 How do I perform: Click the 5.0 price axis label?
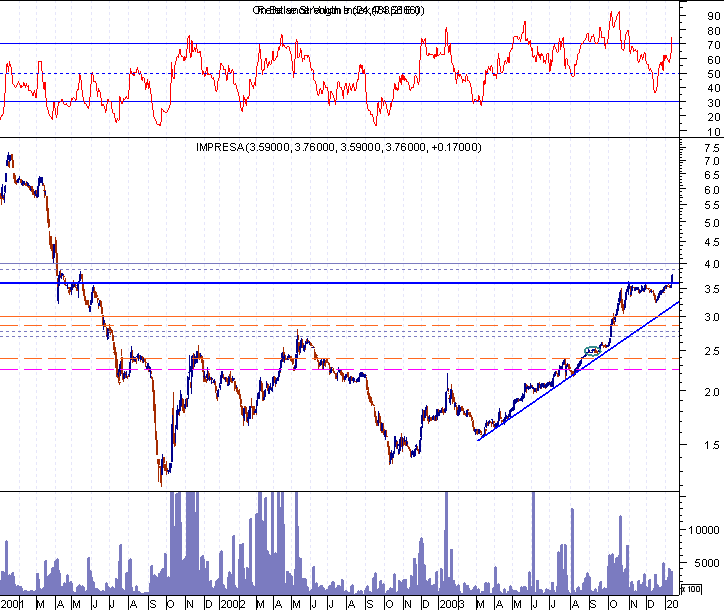pos(712,223)
